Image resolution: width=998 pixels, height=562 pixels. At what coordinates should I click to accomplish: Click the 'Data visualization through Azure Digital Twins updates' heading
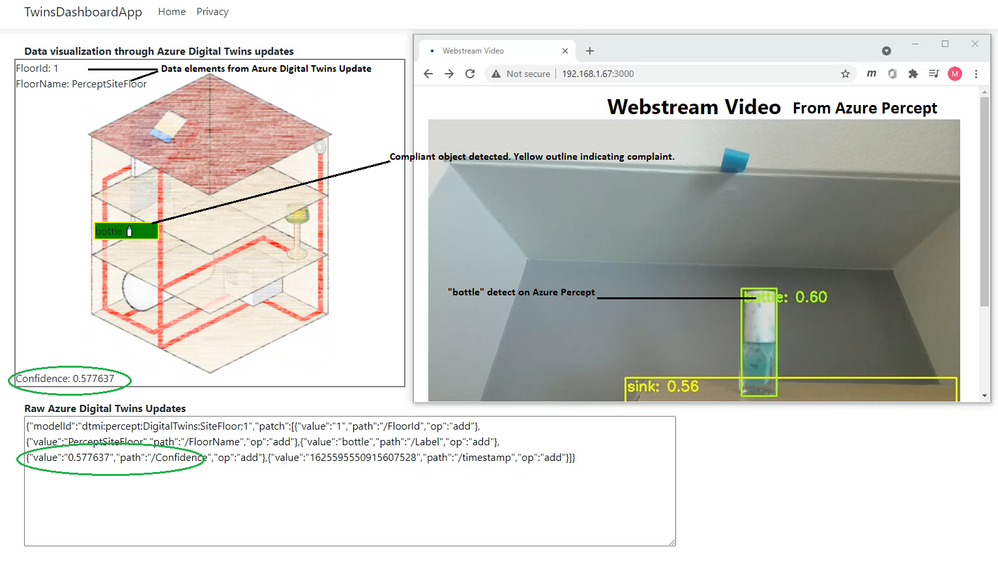tap(159, 52)
